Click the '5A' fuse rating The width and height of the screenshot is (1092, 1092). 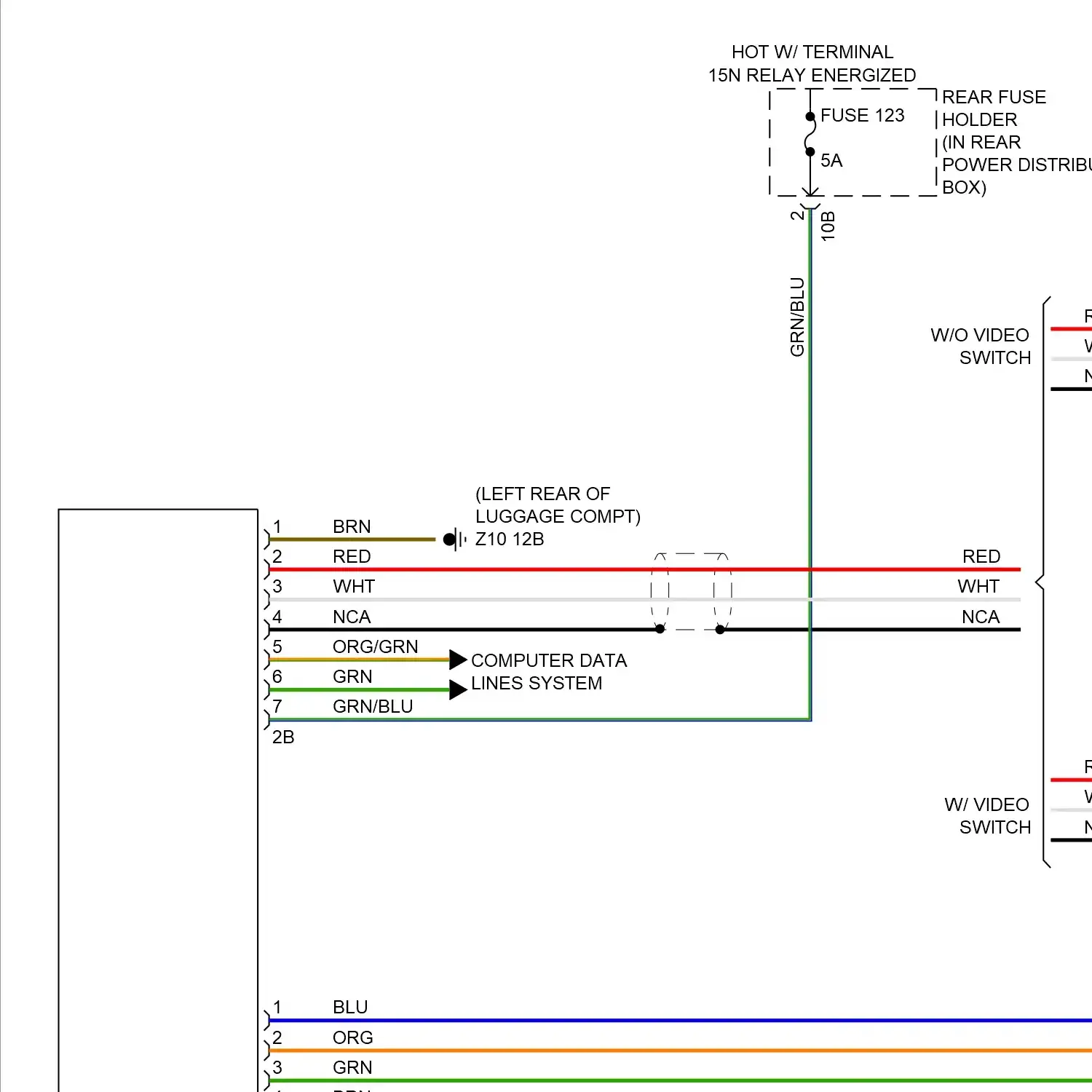pyautogui.click(x=831, y=161)
